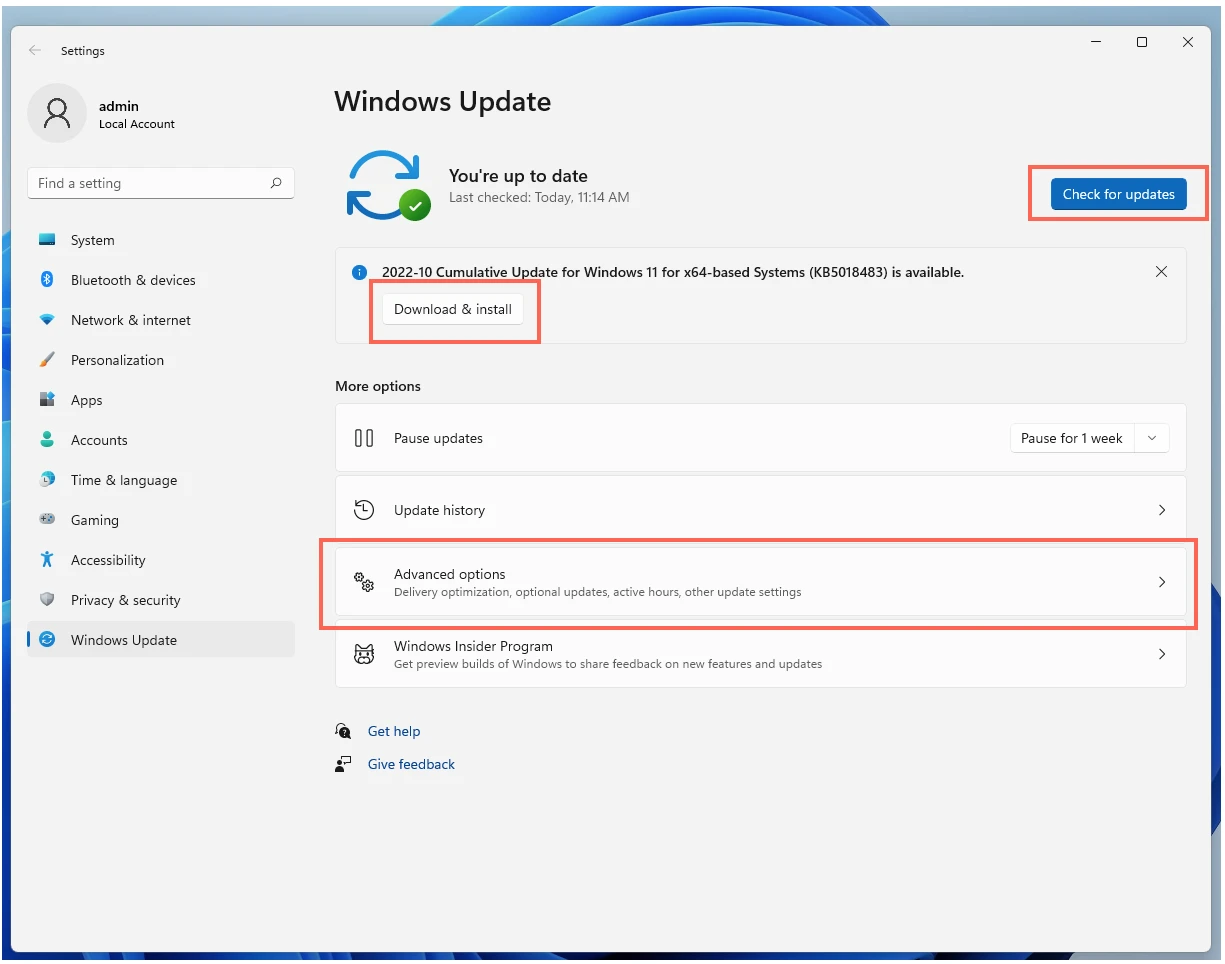
Task: Click the admin Local Account name
Action: pos(136,114)
